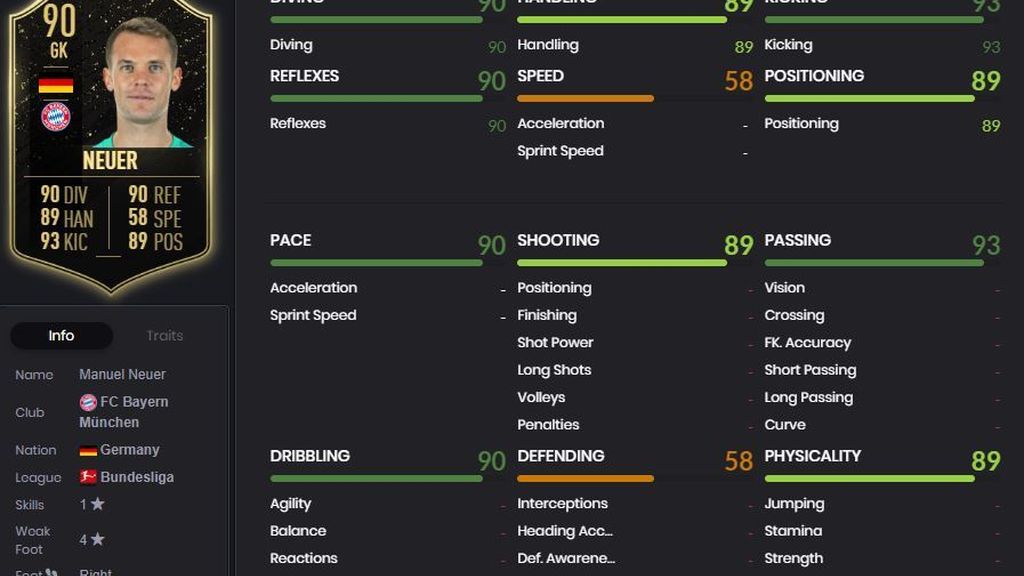
Task: Click the star icon next to Weak Foot
Action: (97, 539)
